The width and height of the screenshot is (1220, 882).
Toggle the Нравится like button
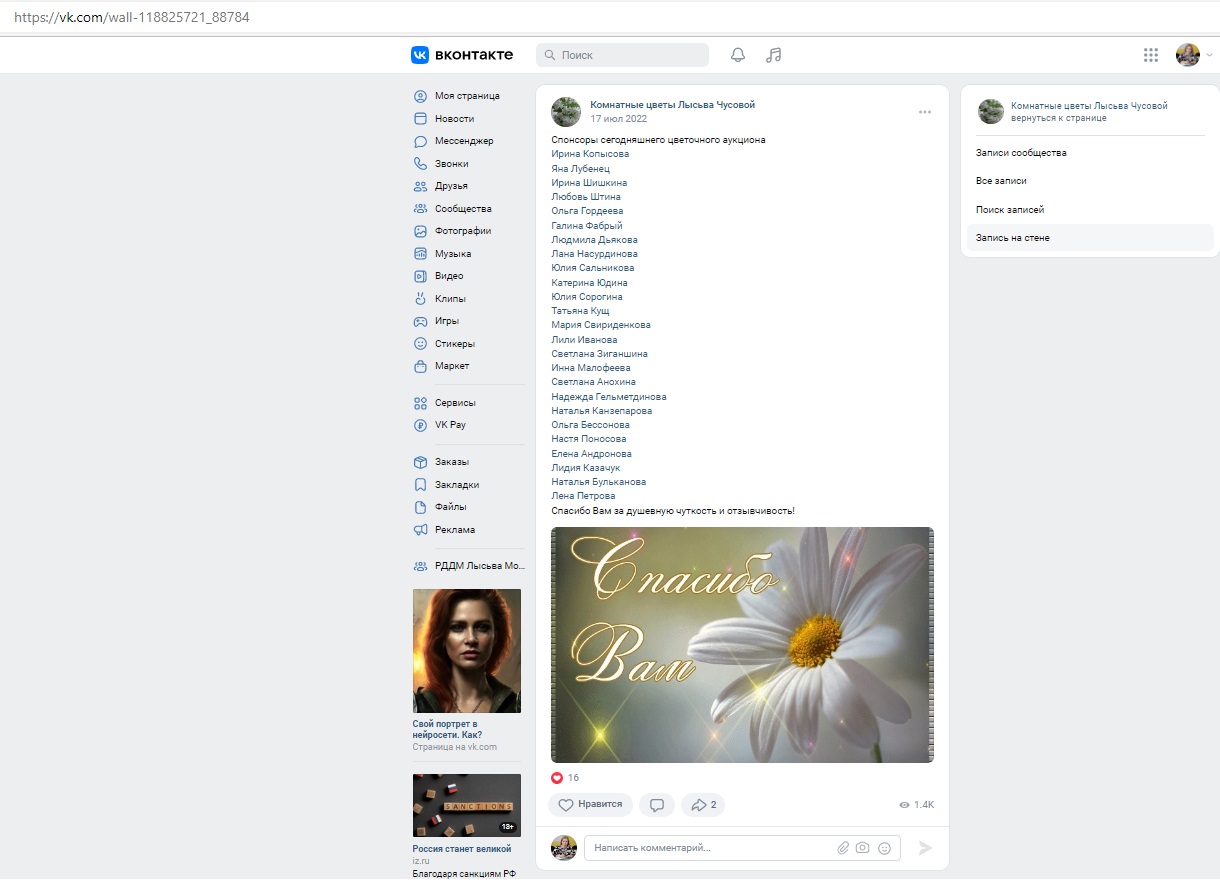[x=590, y=805]
